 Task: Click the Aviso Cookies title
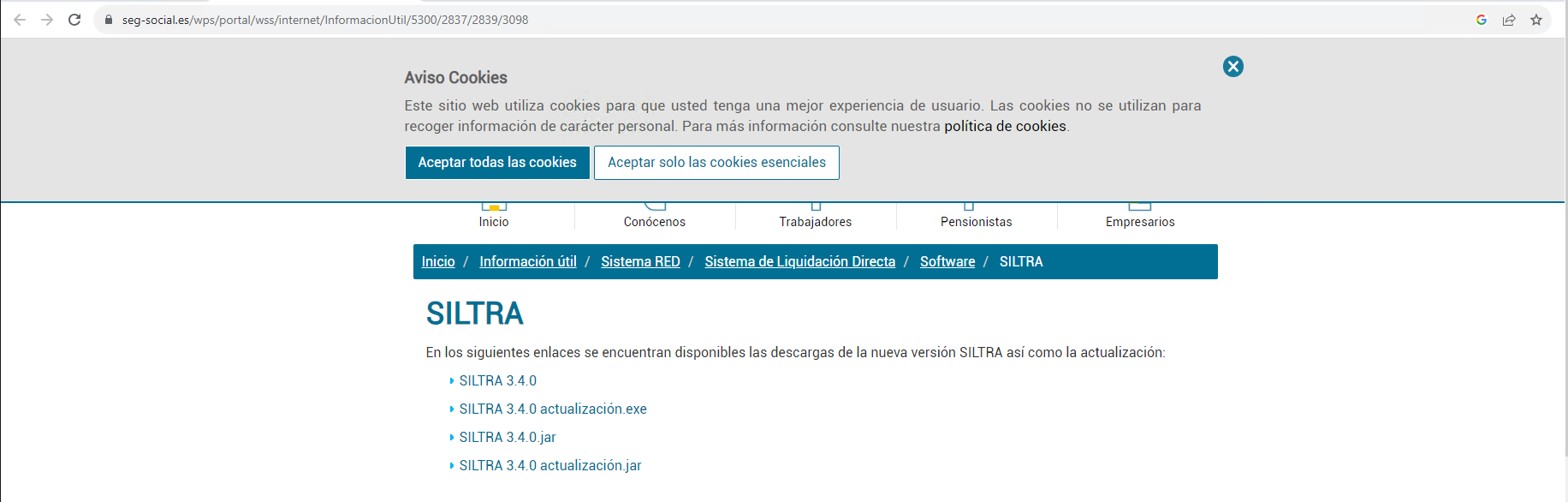coord(456,78)
